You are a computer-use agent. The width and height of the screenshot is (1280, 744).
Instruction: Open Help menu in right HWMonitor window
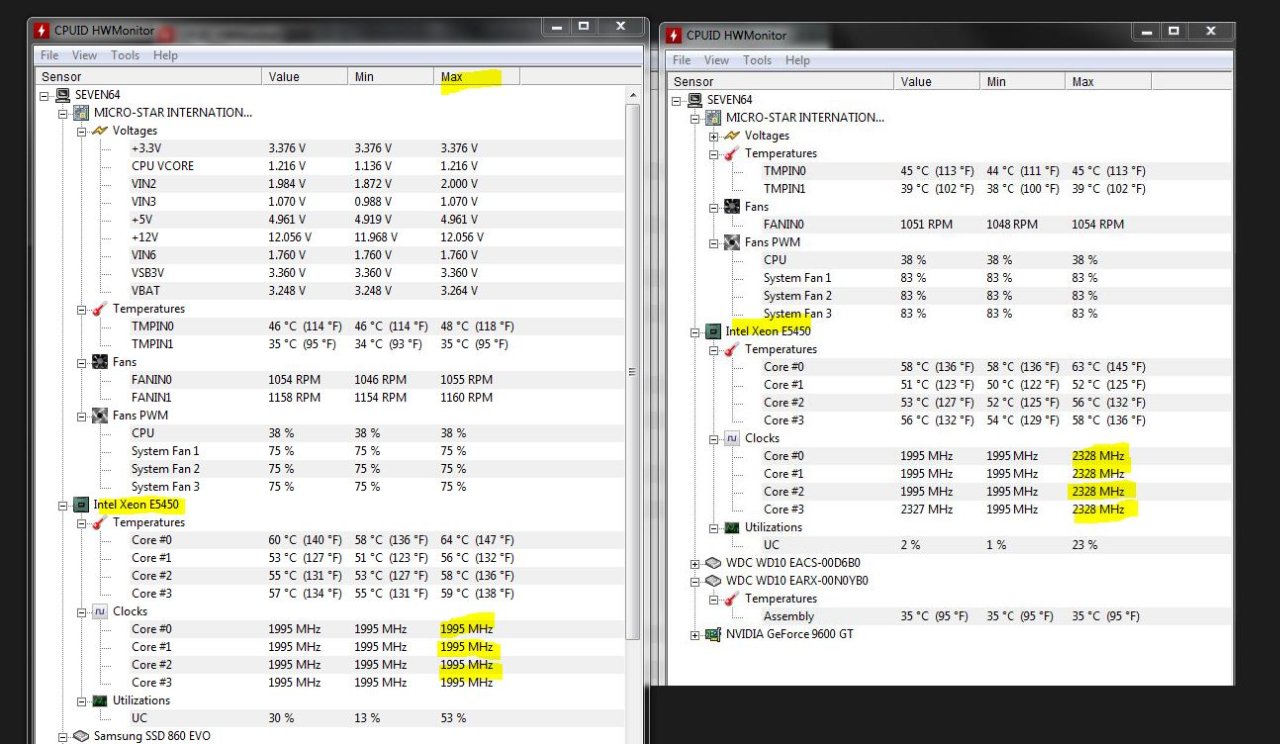[797, 60]
